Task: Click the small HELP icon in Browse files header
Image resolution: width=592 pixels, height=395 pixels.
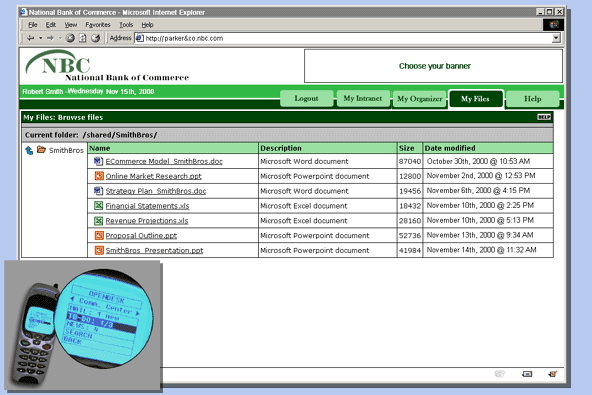Action: [x=544, y=117]
